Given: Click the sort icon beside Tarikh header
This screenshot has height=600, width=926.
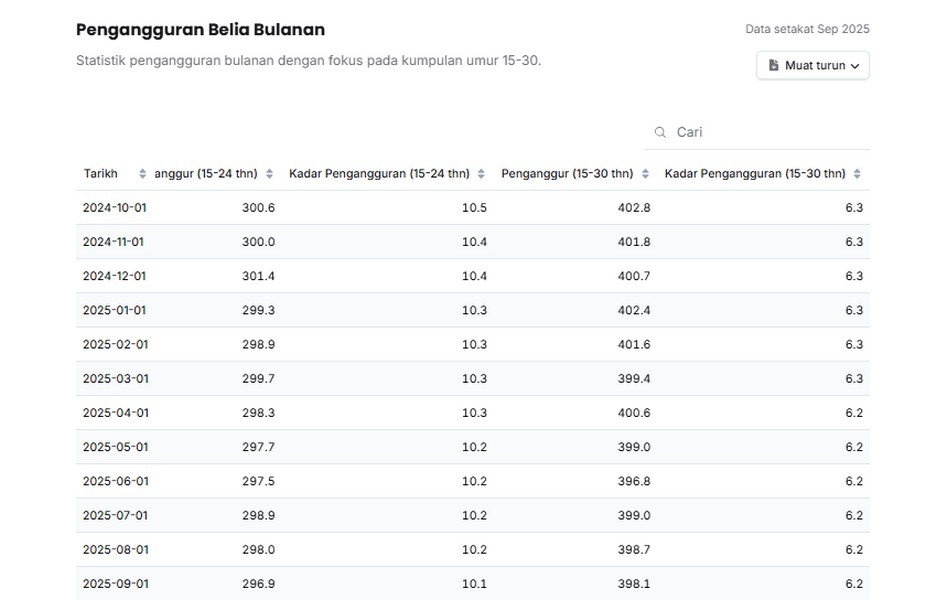Looking at the screenshot, I should click(x=143, y=174).
